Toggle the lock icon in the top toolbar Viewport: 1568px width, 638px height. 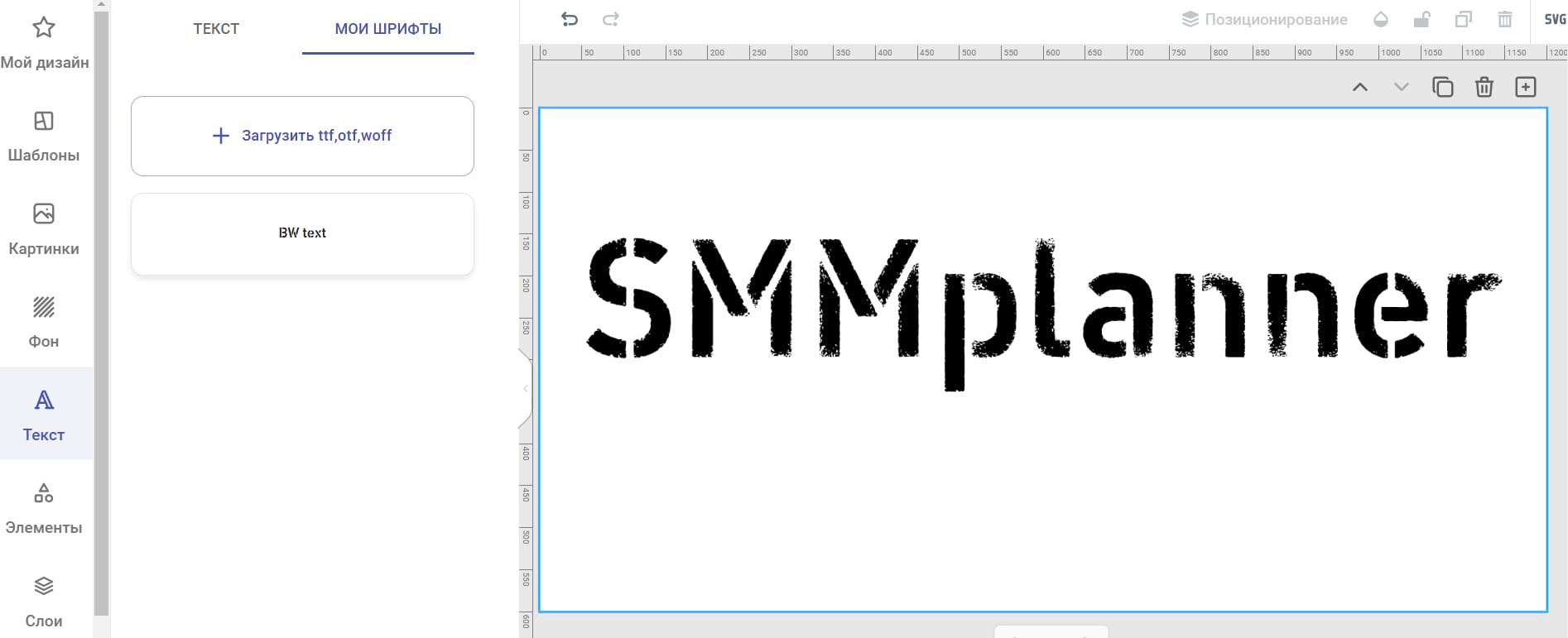(1421, 19)
